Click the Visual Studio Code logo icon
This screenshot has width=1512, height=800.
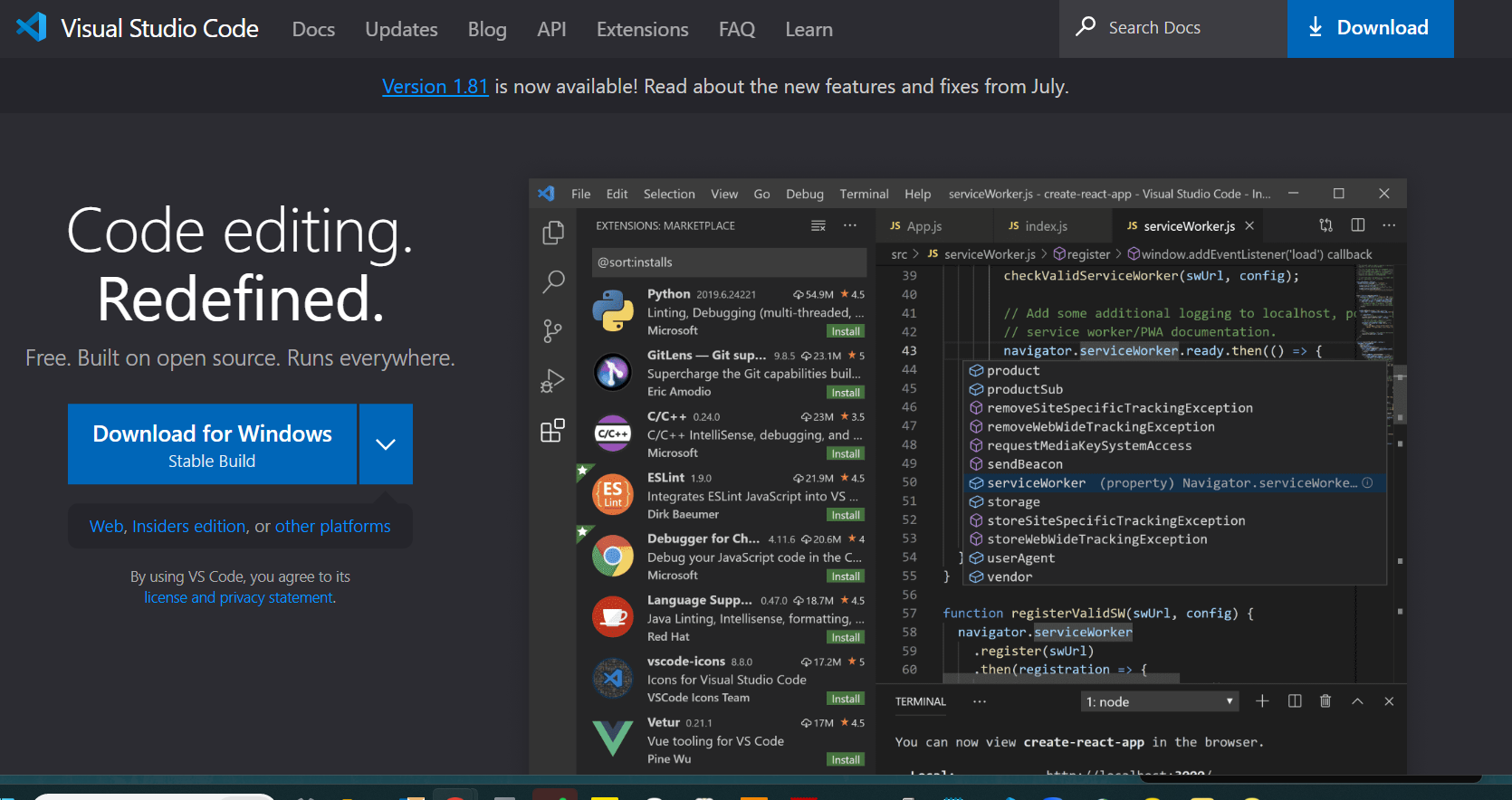point(32,27)
